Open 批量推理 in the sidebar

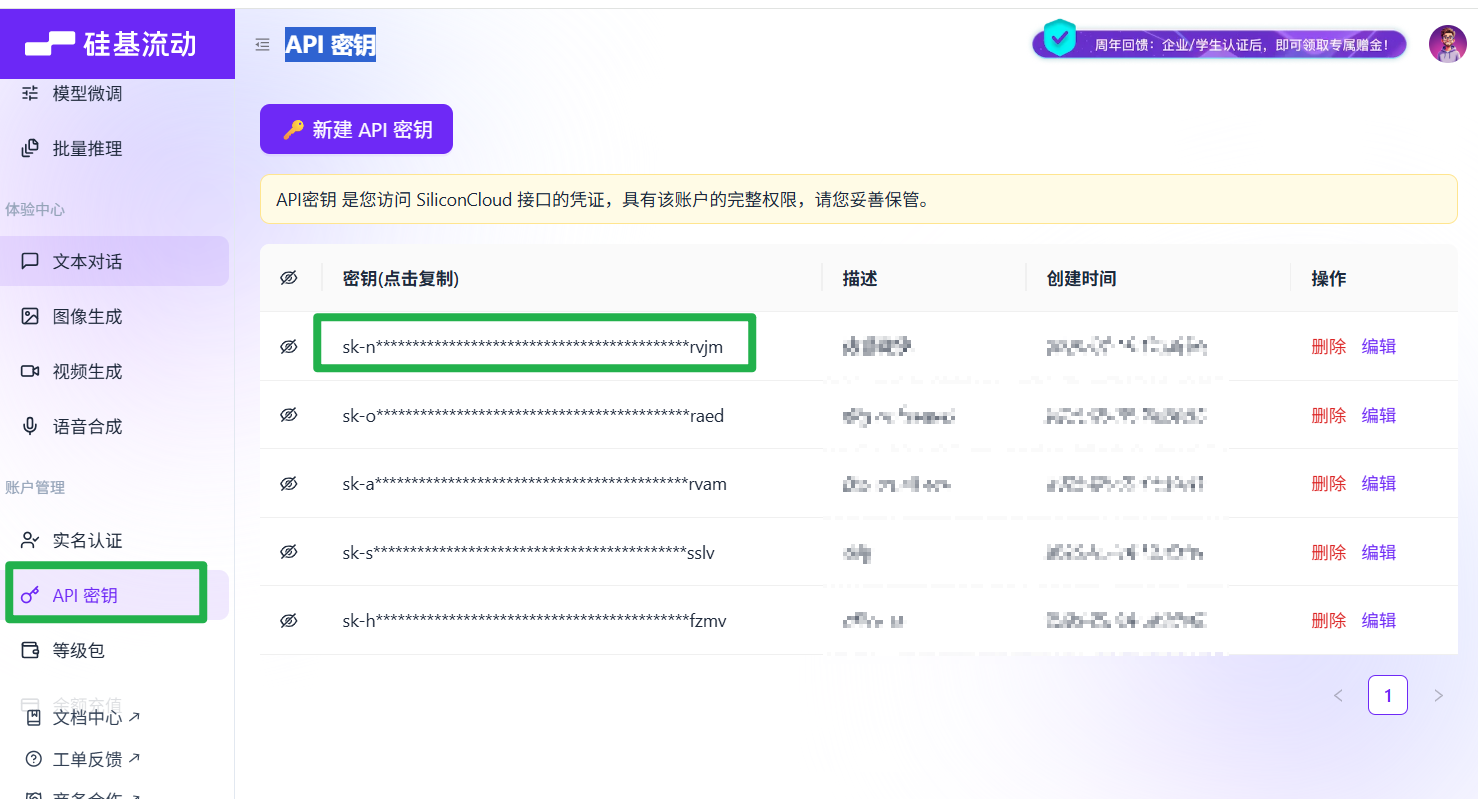click(115, 148)
